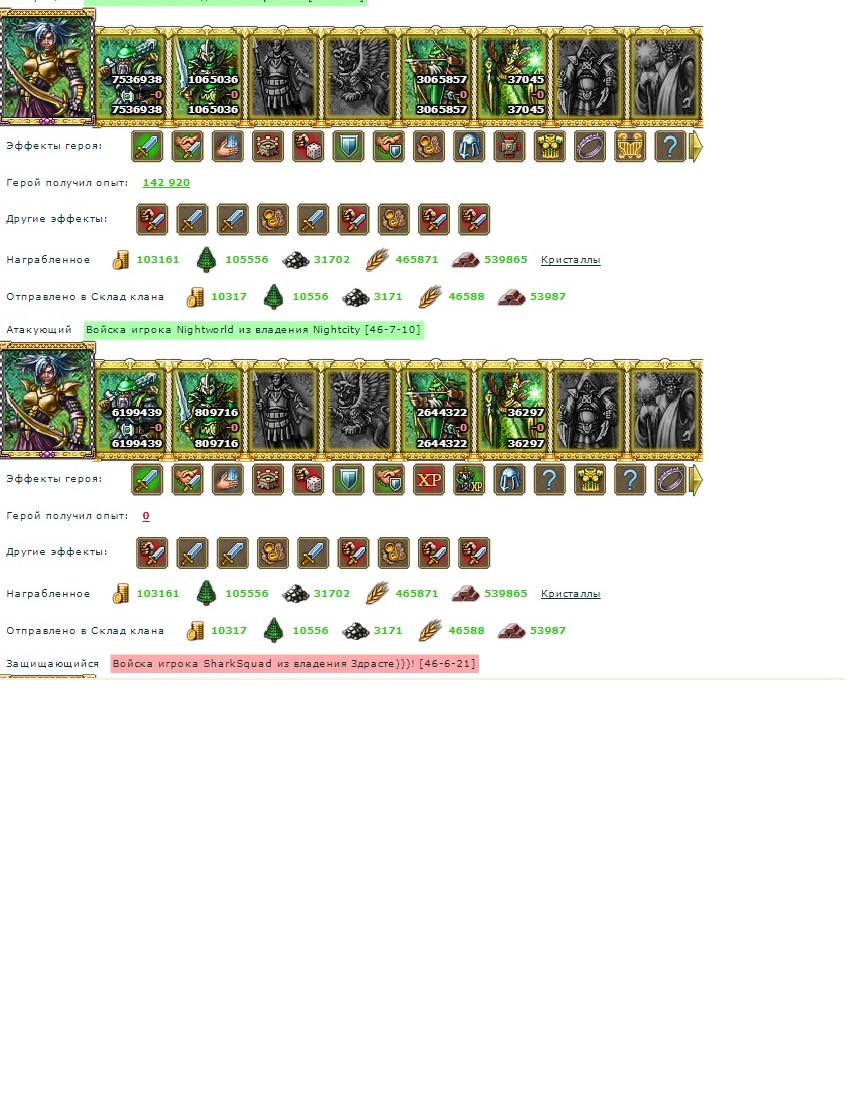
Task: Click the dice effect icon in Nightworld's hero effects
Action: pyautogui.click(x=308, y=480)
